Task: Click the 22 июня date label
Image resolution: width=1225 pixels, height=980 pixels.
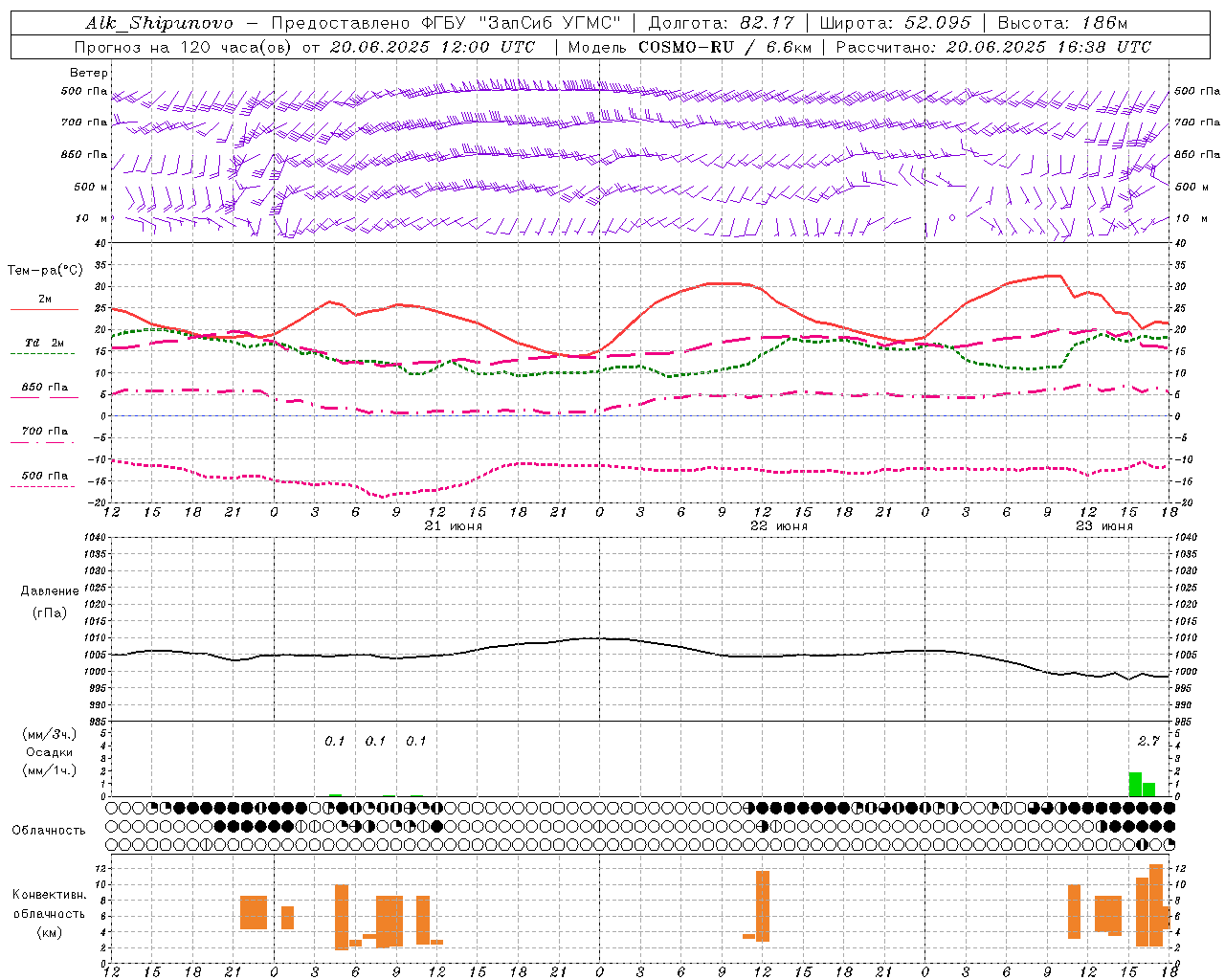Action: 779,526
